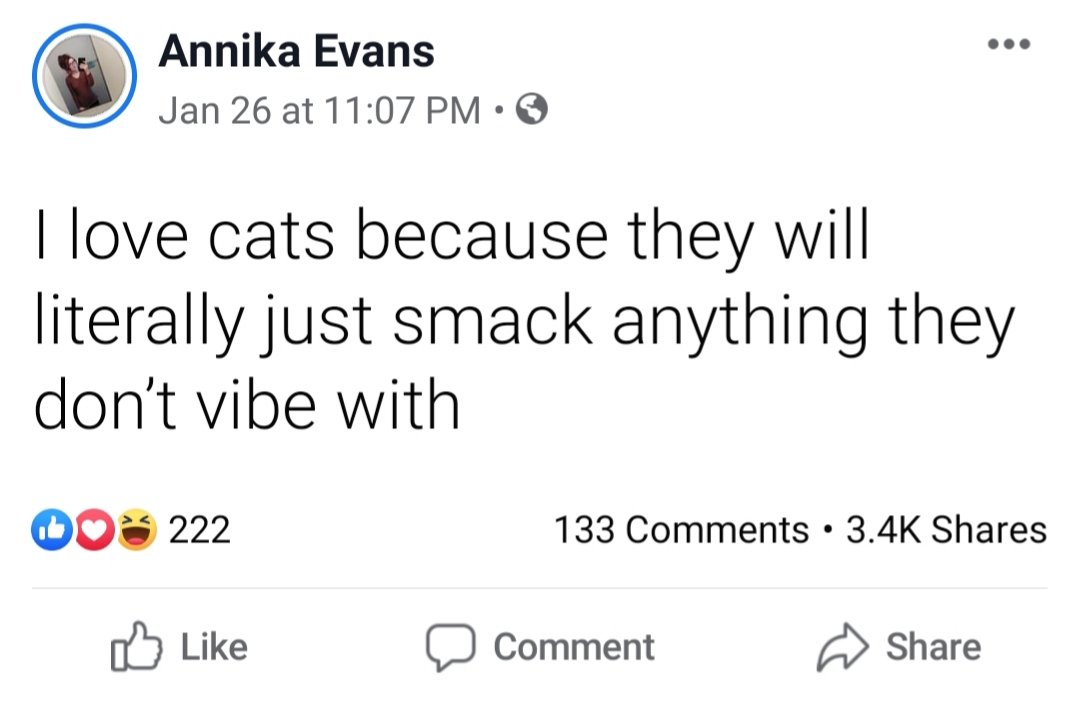Screen dimensions: 1076x703
Task: Click the globe public privacy icon
Action: (532, 108)
